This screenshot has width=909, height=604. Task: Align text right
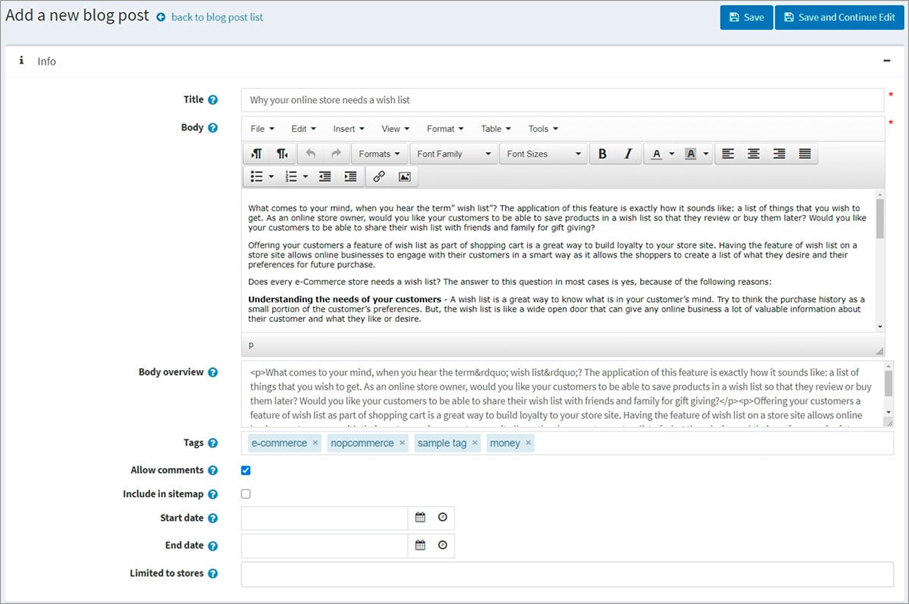[x=779, y=154]
